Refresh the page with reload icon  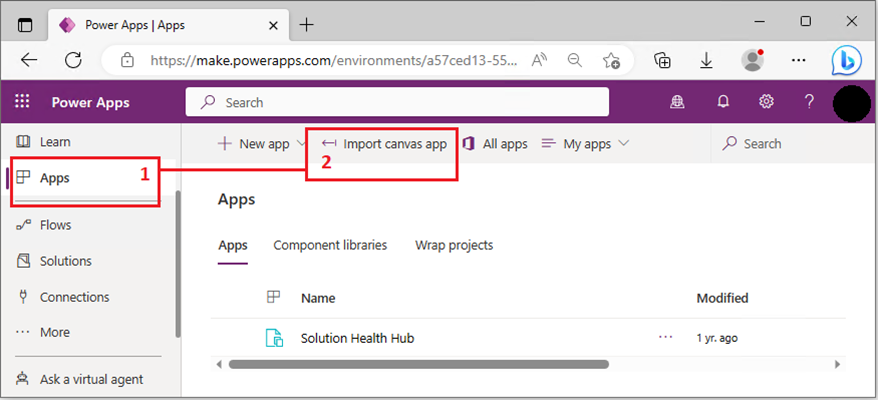coord(73,60)
